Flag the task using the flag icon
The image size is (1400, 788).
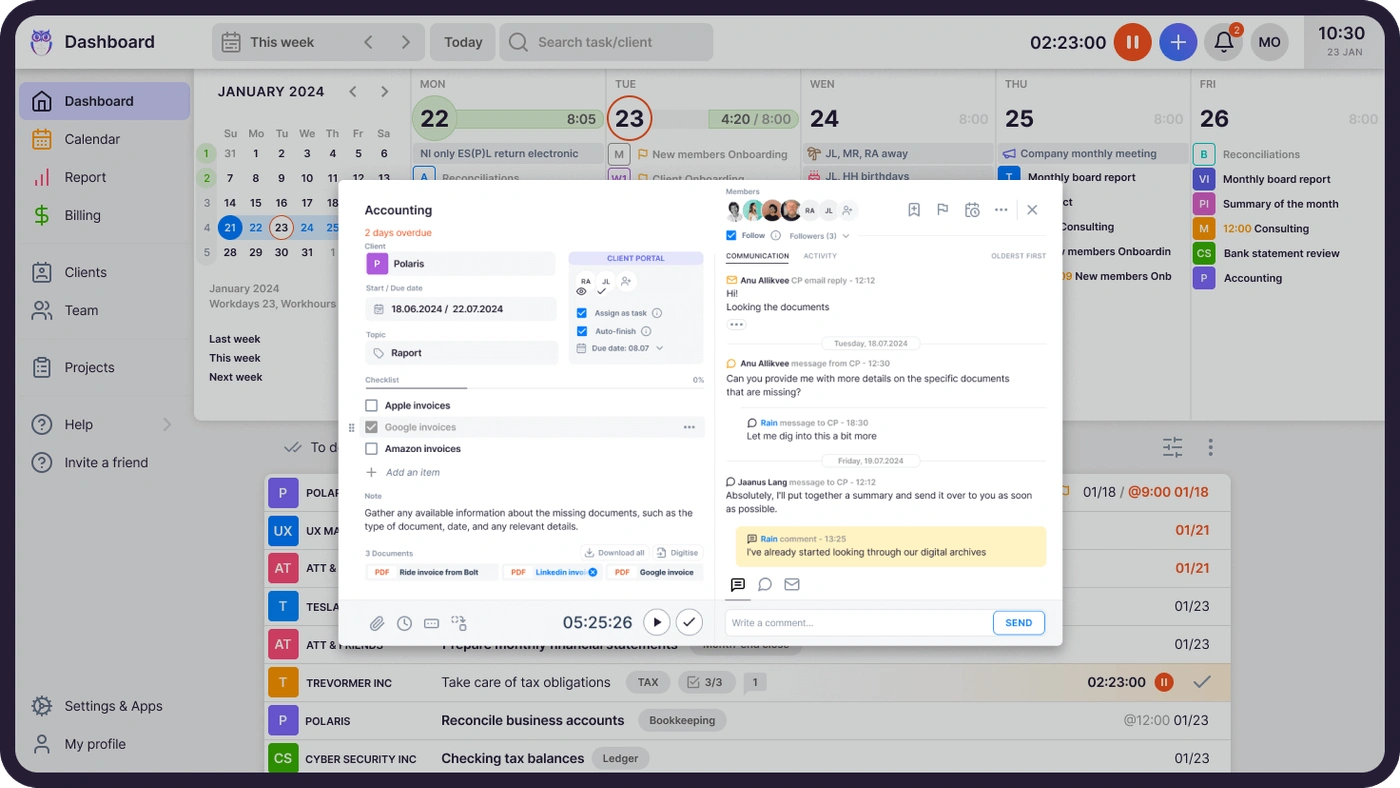(942, 210)
